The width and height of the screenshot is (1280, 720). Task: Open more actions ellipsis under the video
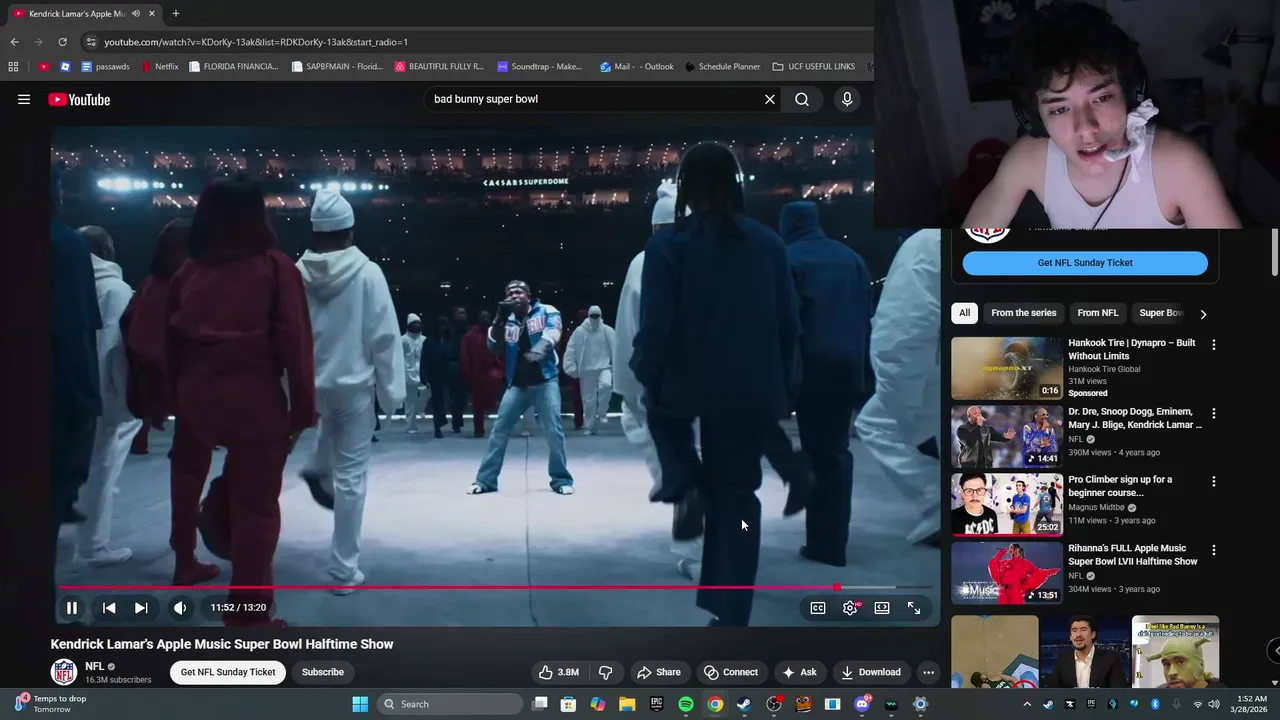click(929, 672)
